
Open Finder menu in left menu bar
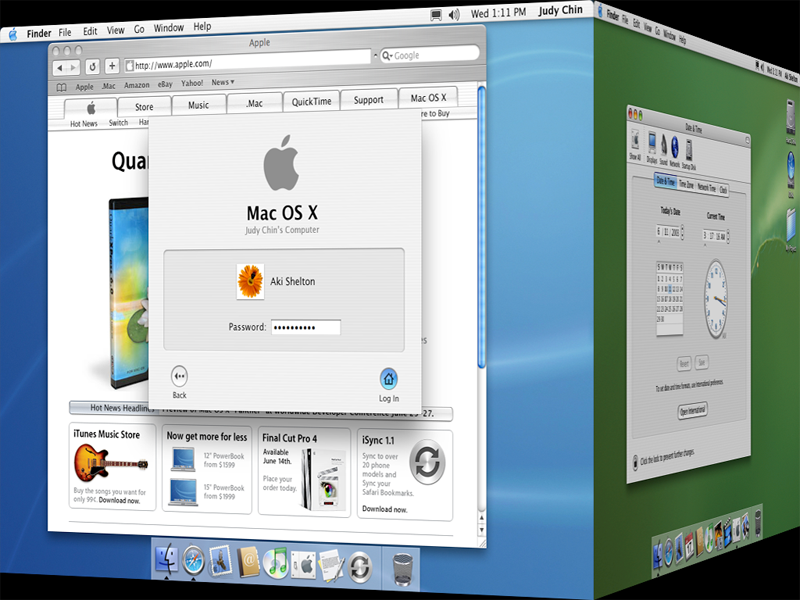[39, 33]
